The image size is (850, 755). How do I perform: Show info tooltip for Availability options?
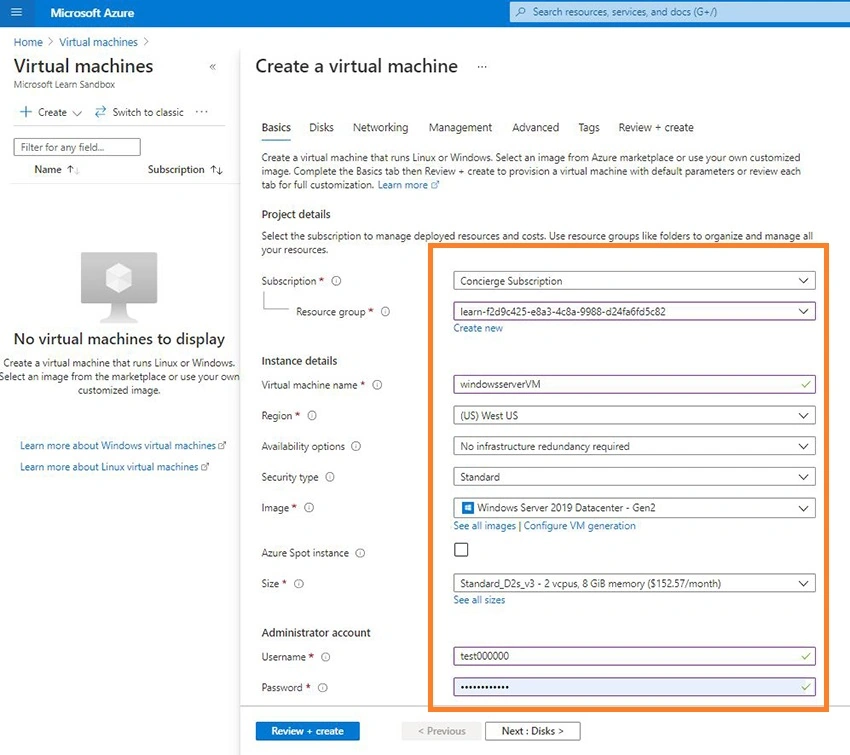point(356,446)
